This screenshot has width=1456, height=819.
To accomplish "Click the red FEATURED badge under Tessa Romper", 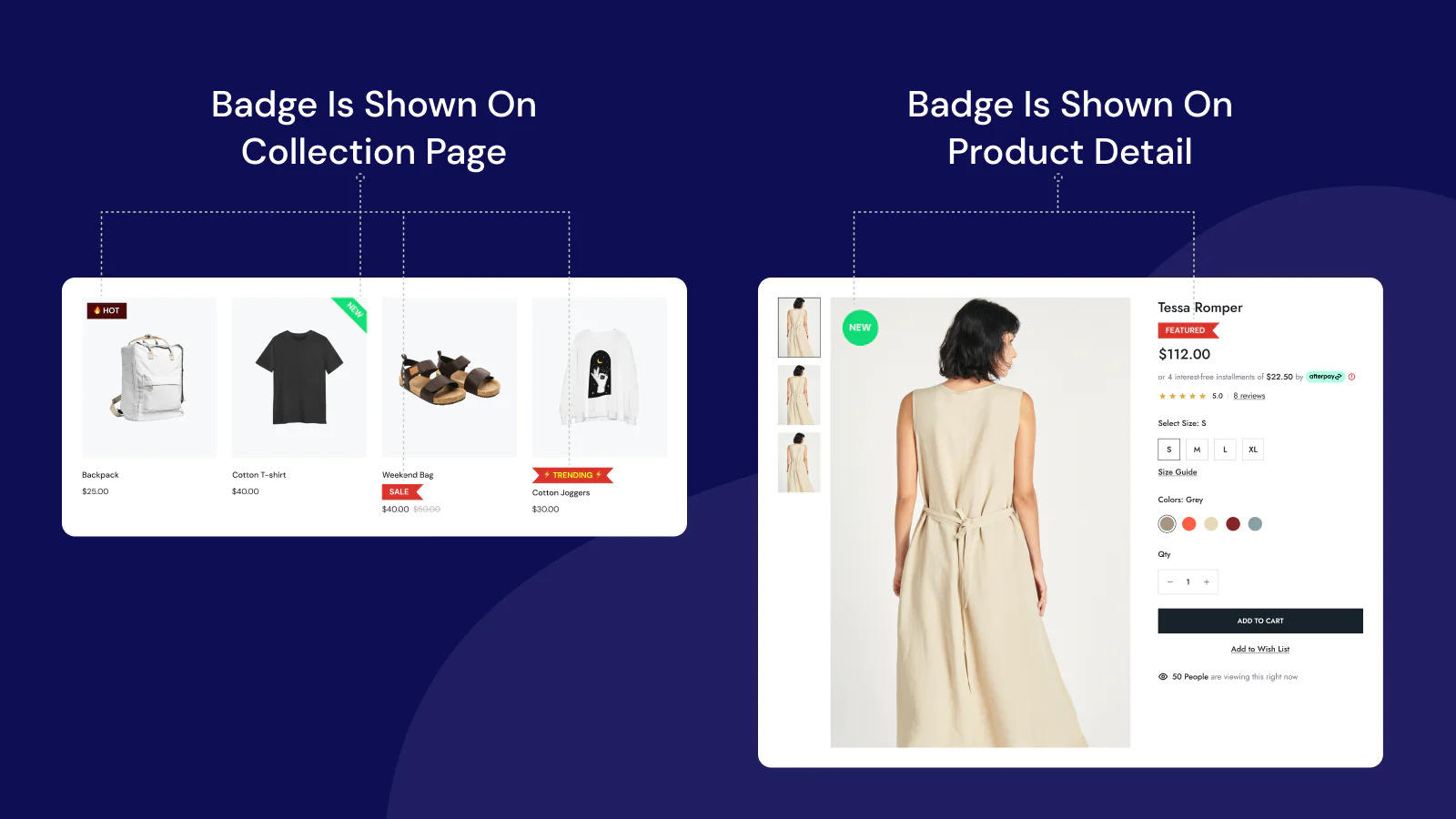I will click(x=1188, y=330).
